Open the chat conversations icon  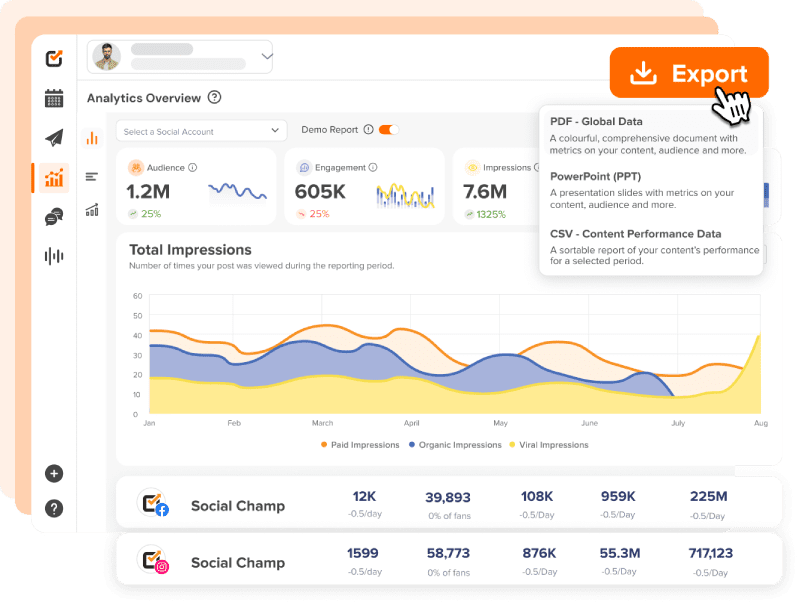pos(54,217)
